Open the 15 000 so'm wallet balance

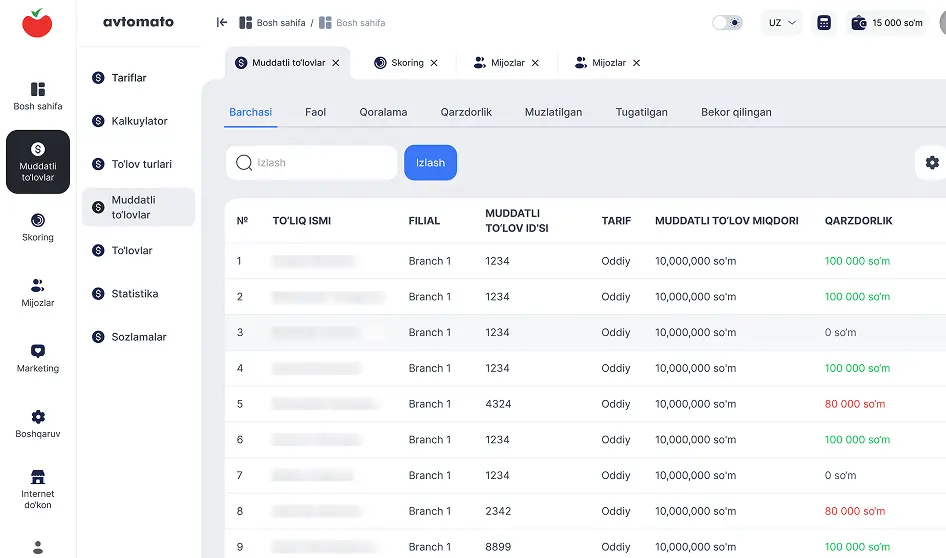pos(887,22)
